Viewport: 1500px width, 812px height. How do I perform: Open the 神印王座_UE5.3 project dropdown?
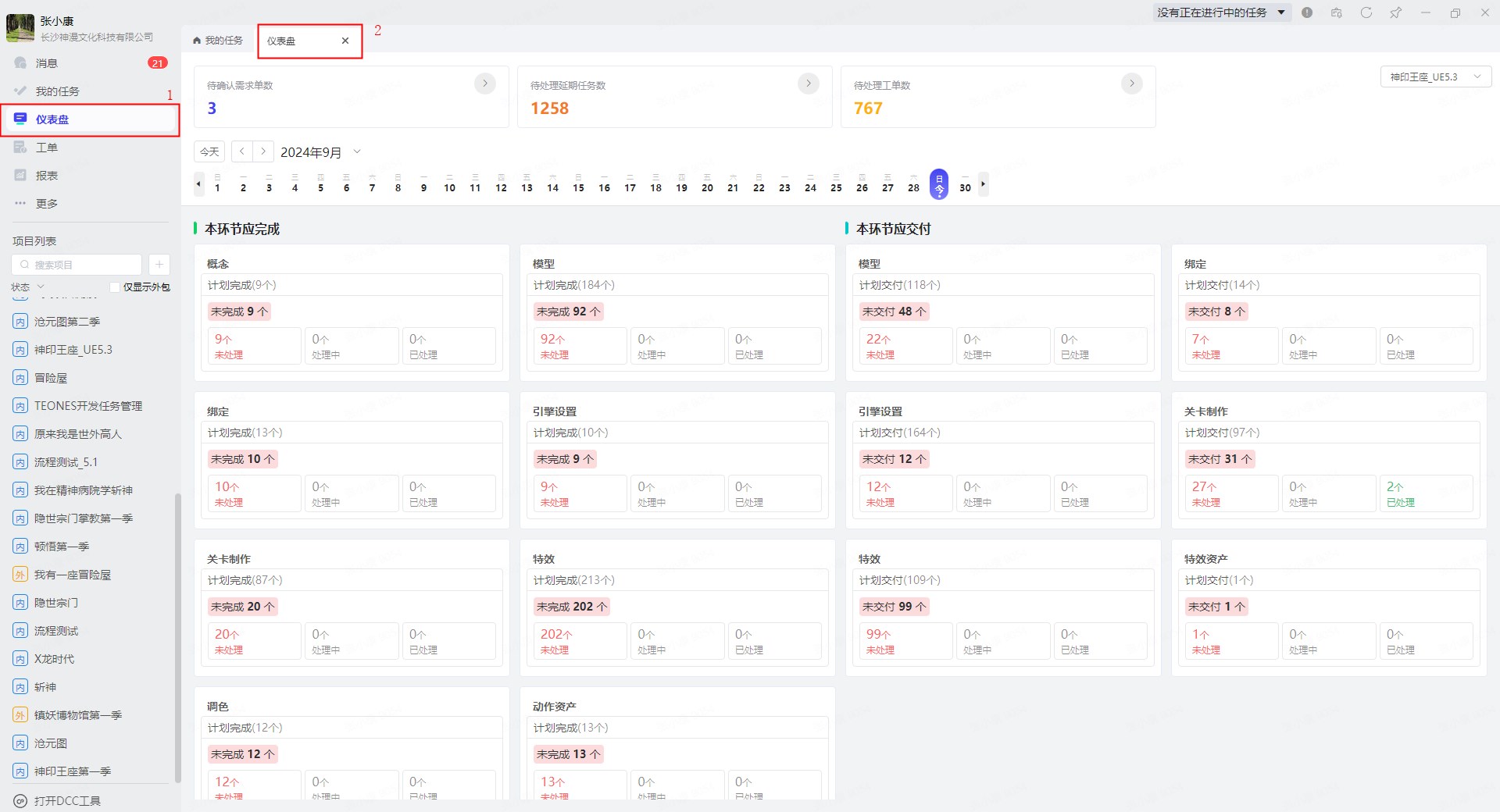(x=1435, y=77)
